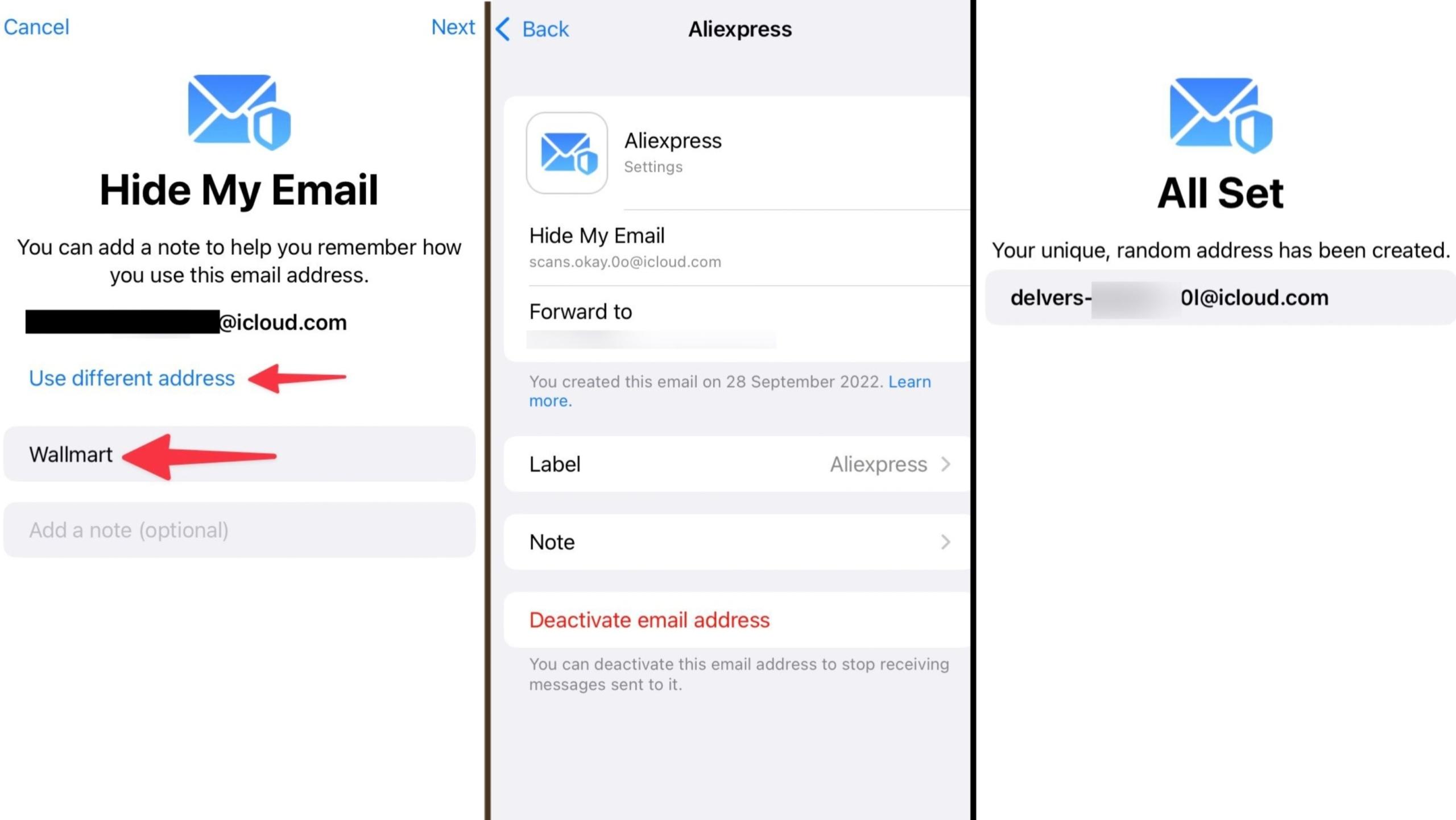Toggle the Hide My Email address off
Viewport: 1456px width, 820px height.
click(x=649, y=619)
